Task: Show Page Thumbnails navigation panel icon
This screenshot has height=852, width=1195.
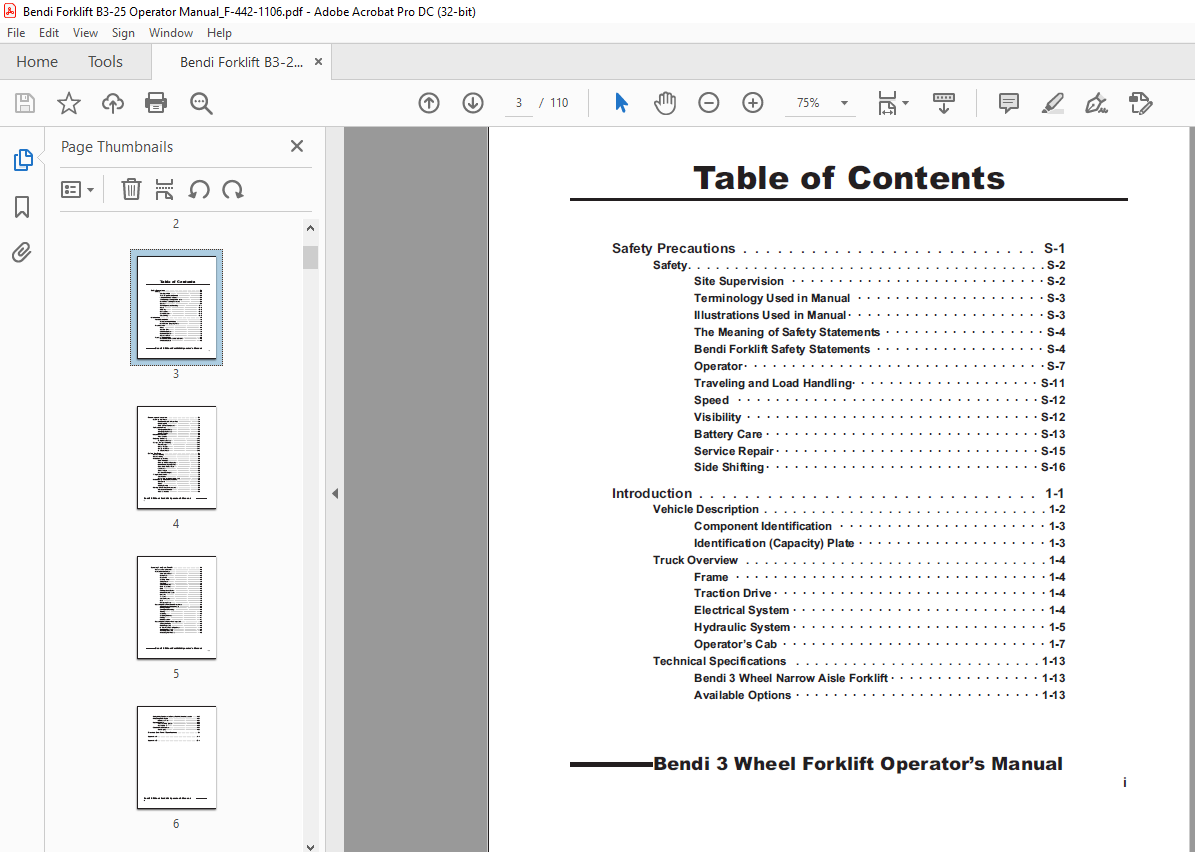Action: pyautogui.click(x=22, y=160)
